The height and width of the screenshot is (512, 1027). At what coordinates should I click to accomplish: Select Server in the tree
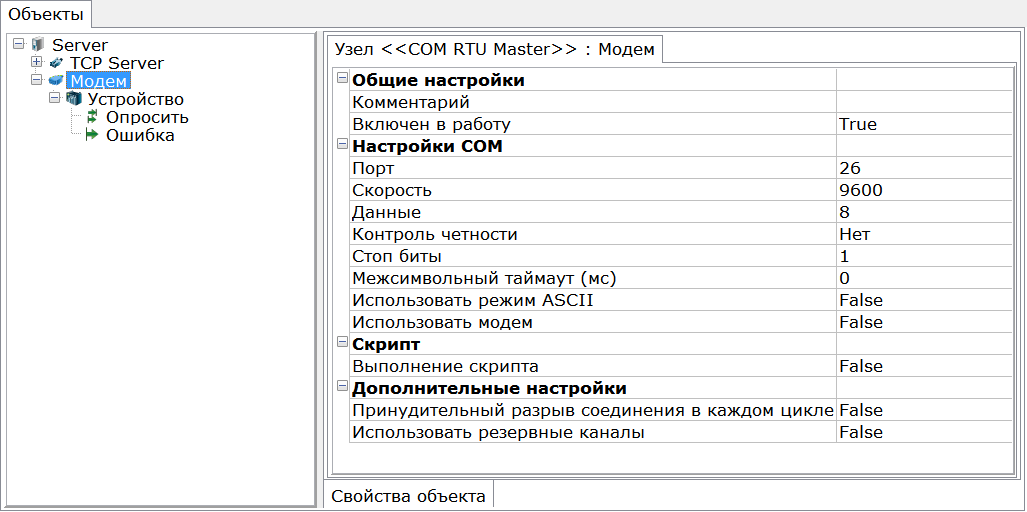click(x=80, y=45)
